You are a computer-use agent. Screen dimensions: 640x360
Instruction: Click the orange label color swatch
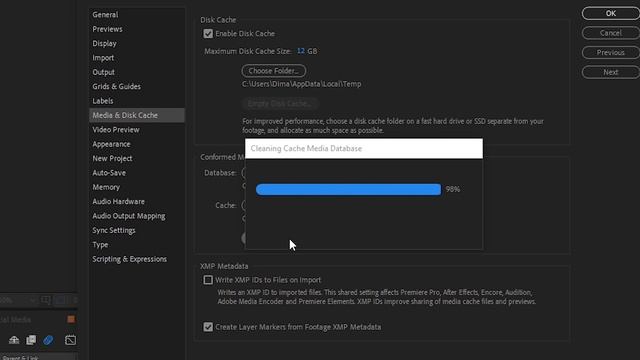point(71,319)
